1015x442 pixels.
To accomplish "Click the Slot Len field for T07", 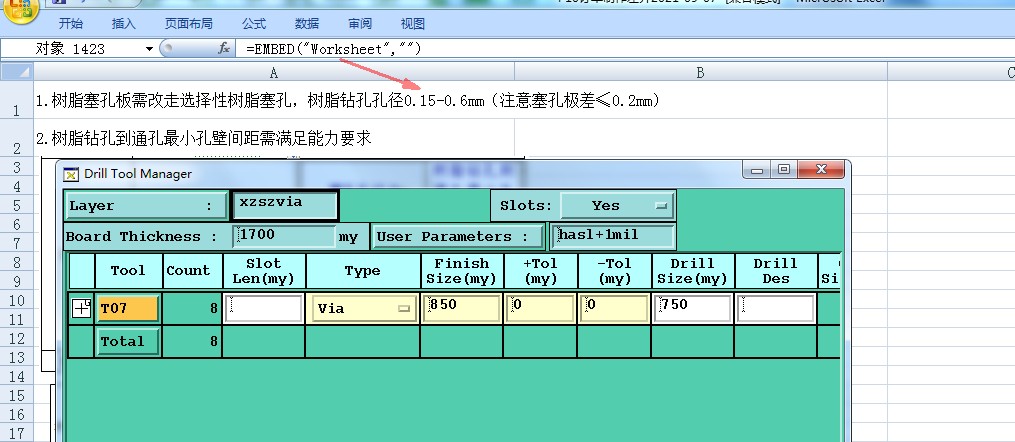I will pyautogui.click(x=263, y=309).
